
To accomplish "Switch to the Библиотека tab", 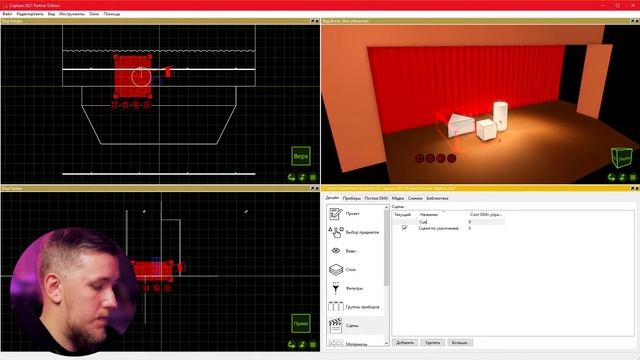I will (x=437, y=198).
